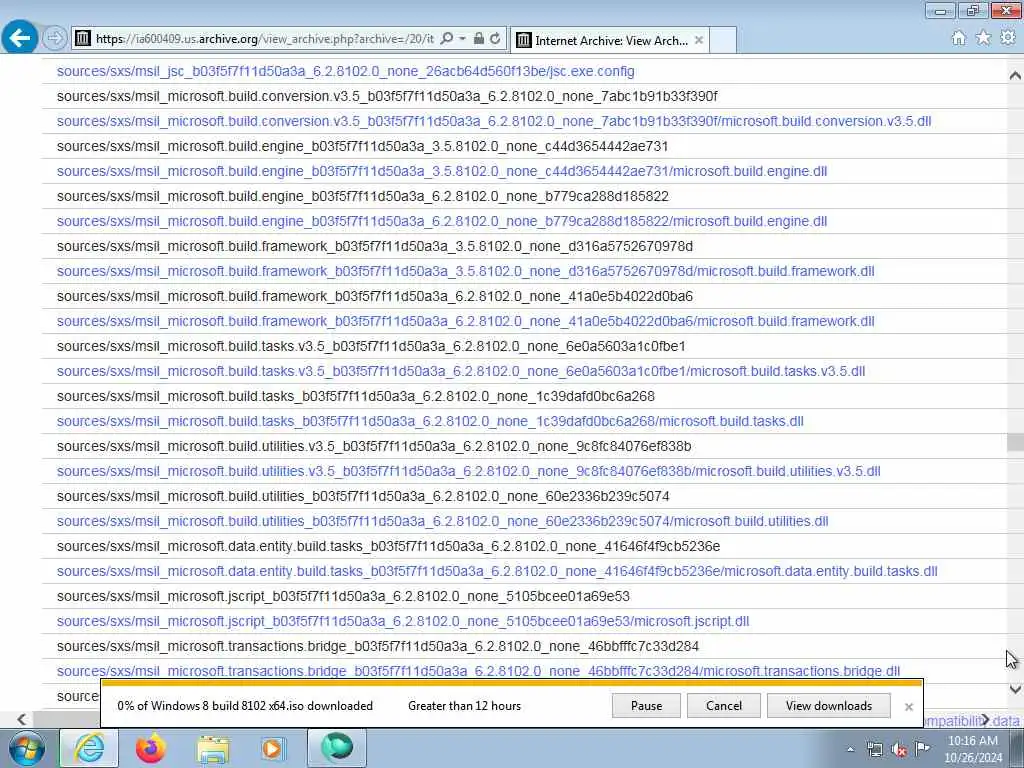1024x768 pixels.
Task: Open the 60e2336b239c5074 microsoft.build.utilities.dll link
Action: pos(442,521)
